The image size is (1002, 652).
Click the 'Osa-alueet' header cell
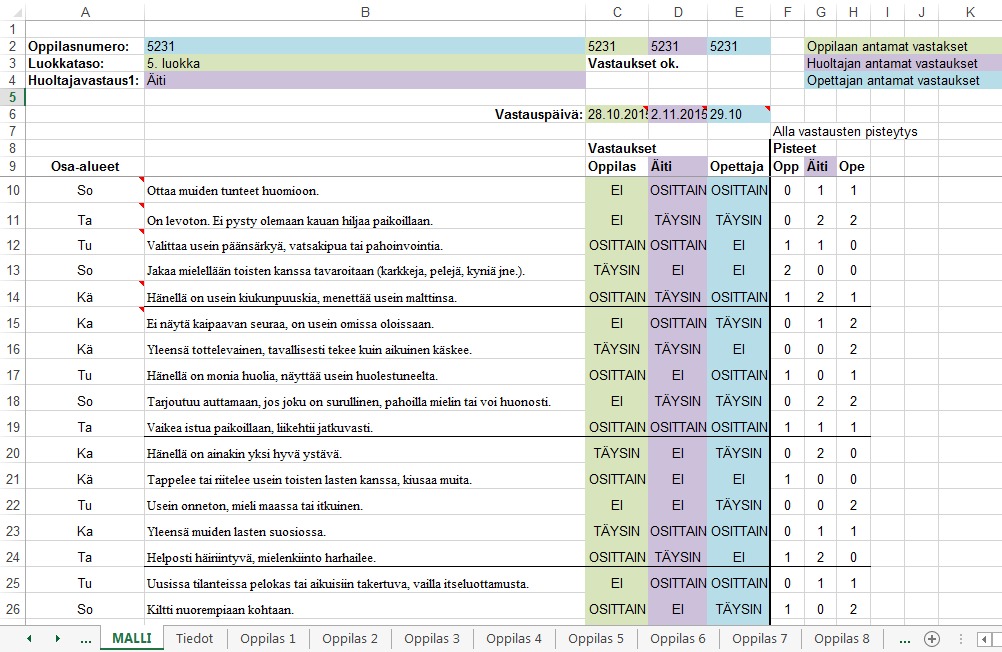pyautogui.click(x=85, y=166)
